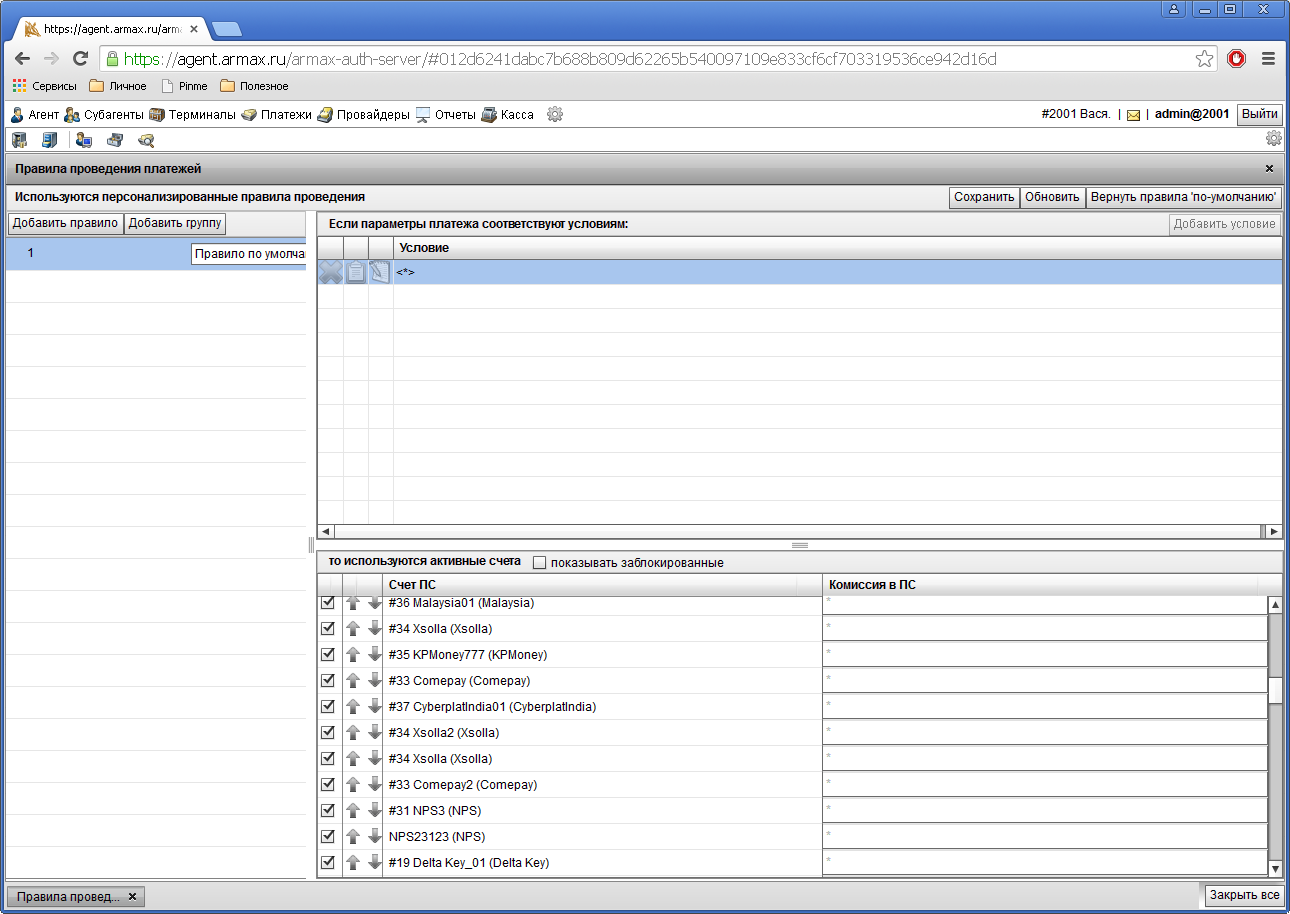Move #33 Comepay2 account up
The width and height of the screenshot is (1290, 914).
[x=352, y=784]
